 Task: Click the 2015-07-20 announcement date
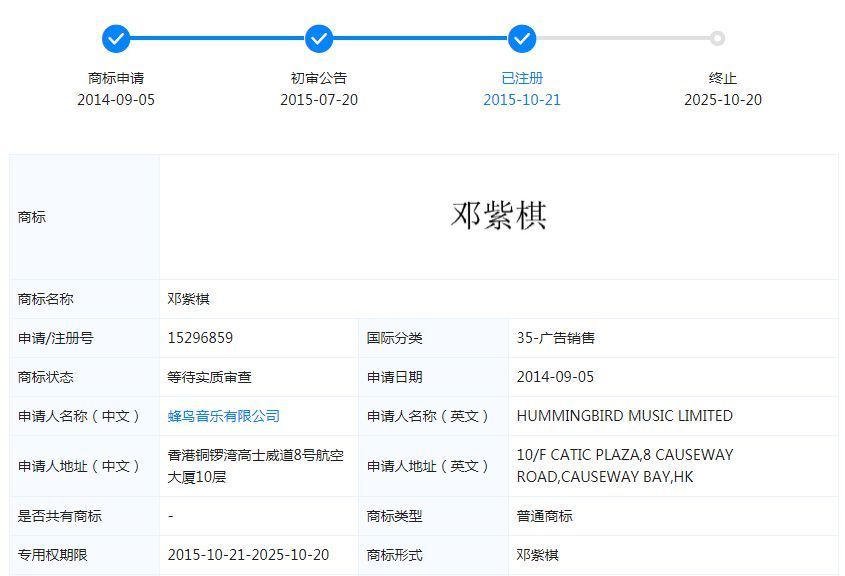coord(319,100)
